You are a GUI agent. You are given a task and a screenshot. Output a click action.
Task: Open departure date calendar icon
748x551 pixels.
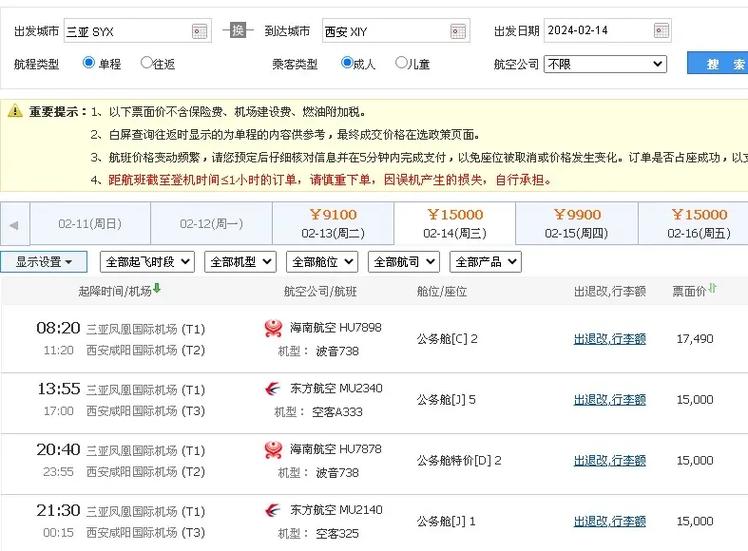(660, 31)
